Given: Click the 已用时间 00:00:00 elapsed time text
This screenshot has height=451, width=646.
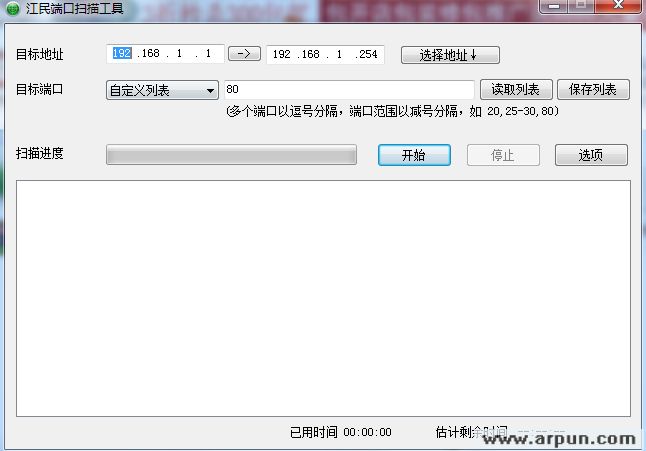Looking at the screenshot, I should pyautogui.click(x=341, y=432).
